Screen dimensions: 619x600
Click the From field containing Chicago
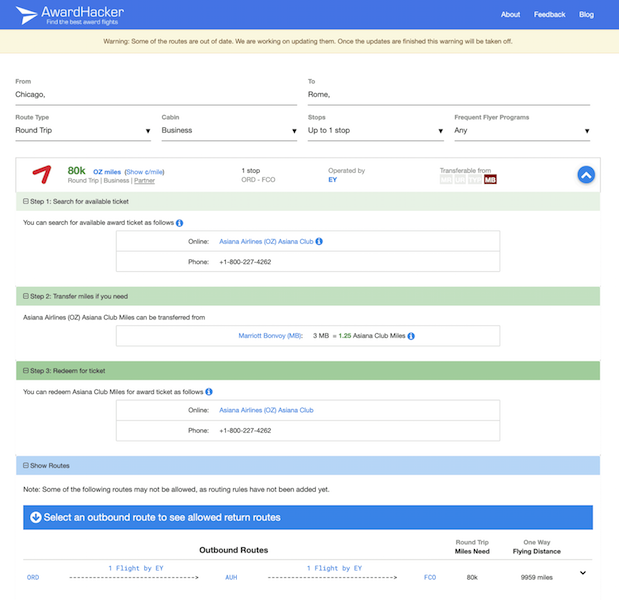(x=156, y=95)
